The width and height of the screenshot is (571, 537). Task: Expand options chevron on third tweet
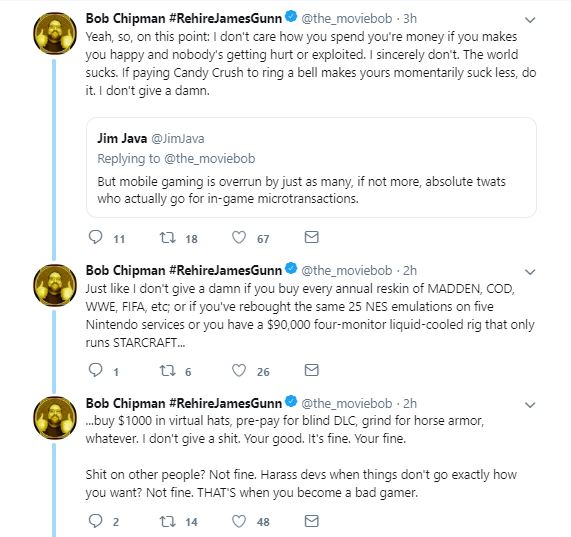530,405
